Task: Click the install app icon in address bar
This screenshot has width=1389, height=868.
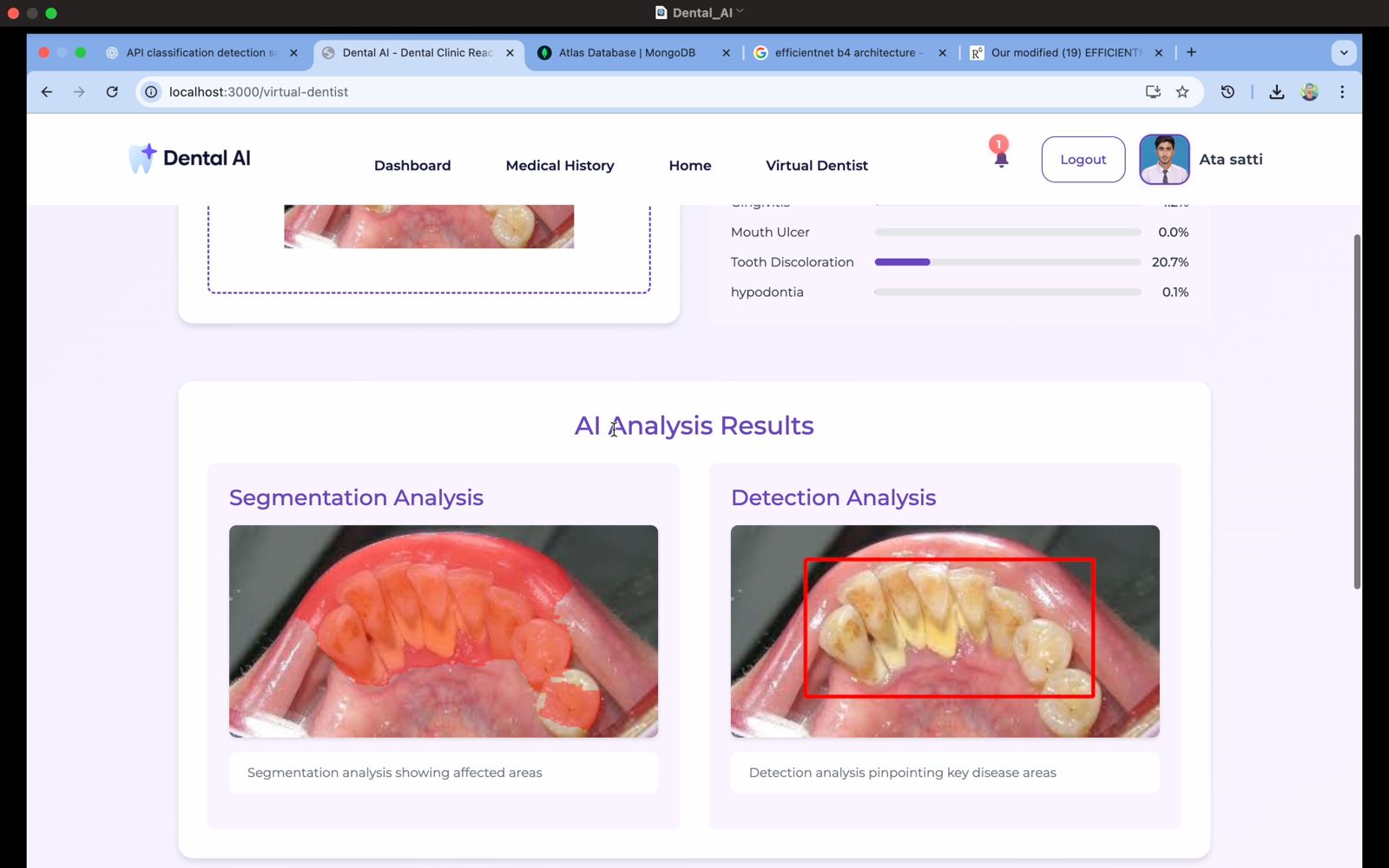Action: (x=1153, y=91)
